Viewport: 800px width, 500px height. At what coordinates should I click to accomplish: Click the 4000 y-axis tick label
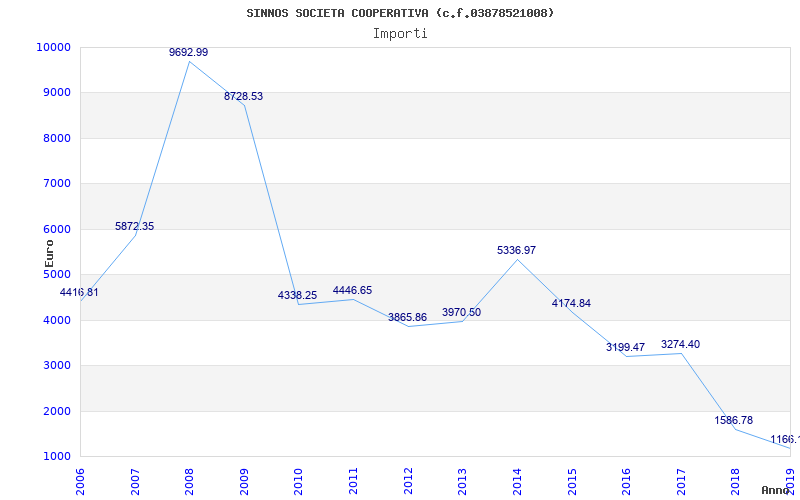click(56, 320)
